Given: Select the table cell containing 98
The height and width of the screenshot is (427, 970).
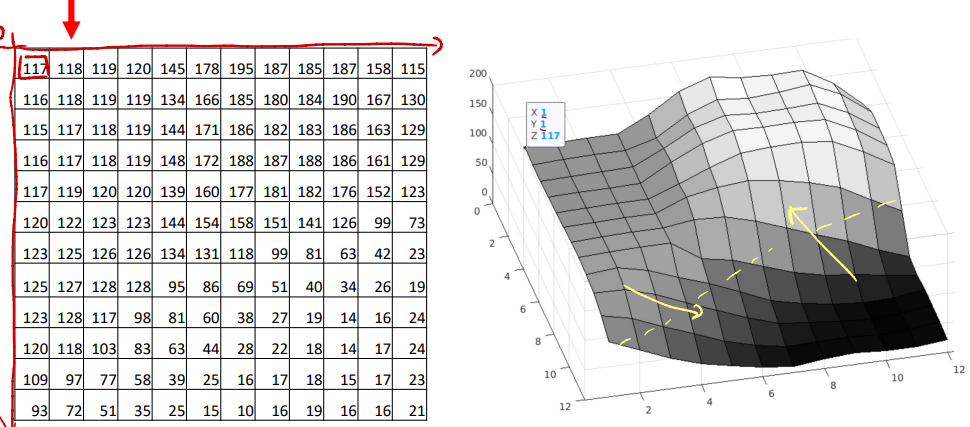Looking at the screenshot, I should [x=135, y=311].
